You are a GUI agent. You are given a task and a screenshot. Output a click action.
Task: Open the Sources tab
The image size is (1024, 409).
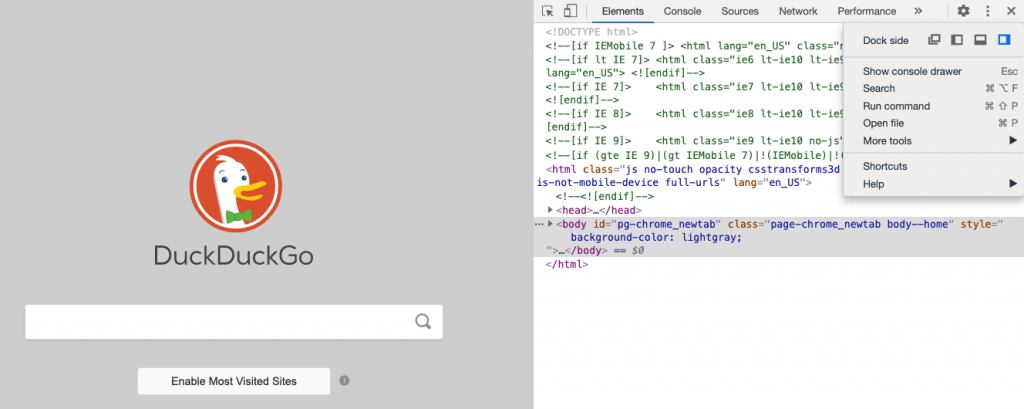[x=740, y=11]
